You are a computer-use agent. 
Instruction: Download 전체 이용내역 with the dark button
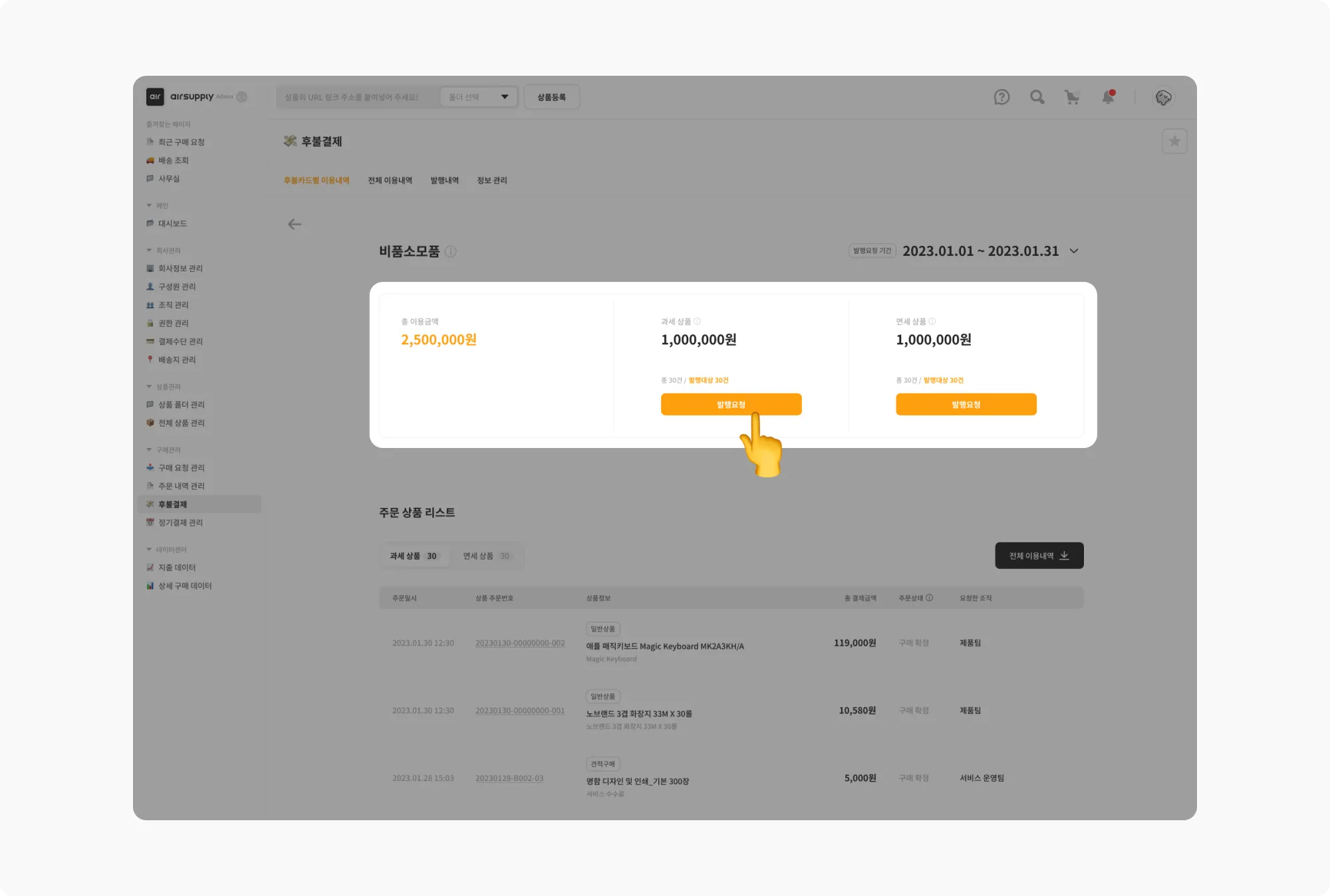click(1039, 556)
